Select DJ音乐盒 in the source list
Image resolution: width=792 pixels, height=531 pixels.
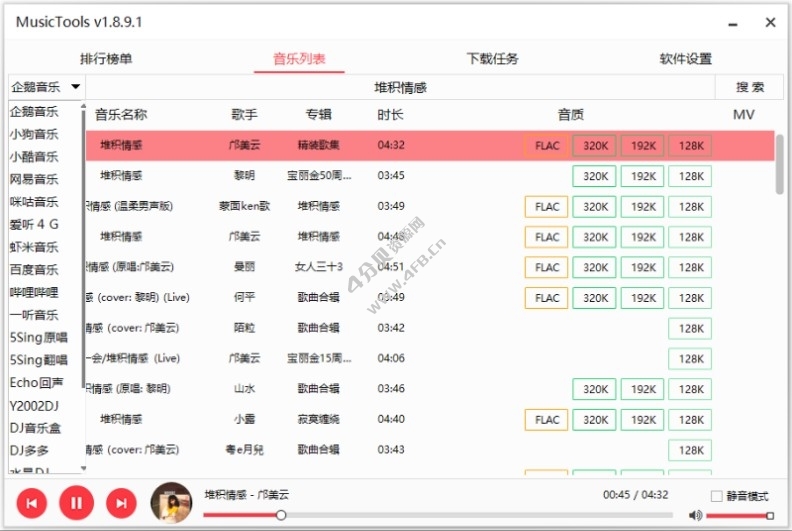click(35, 428)
